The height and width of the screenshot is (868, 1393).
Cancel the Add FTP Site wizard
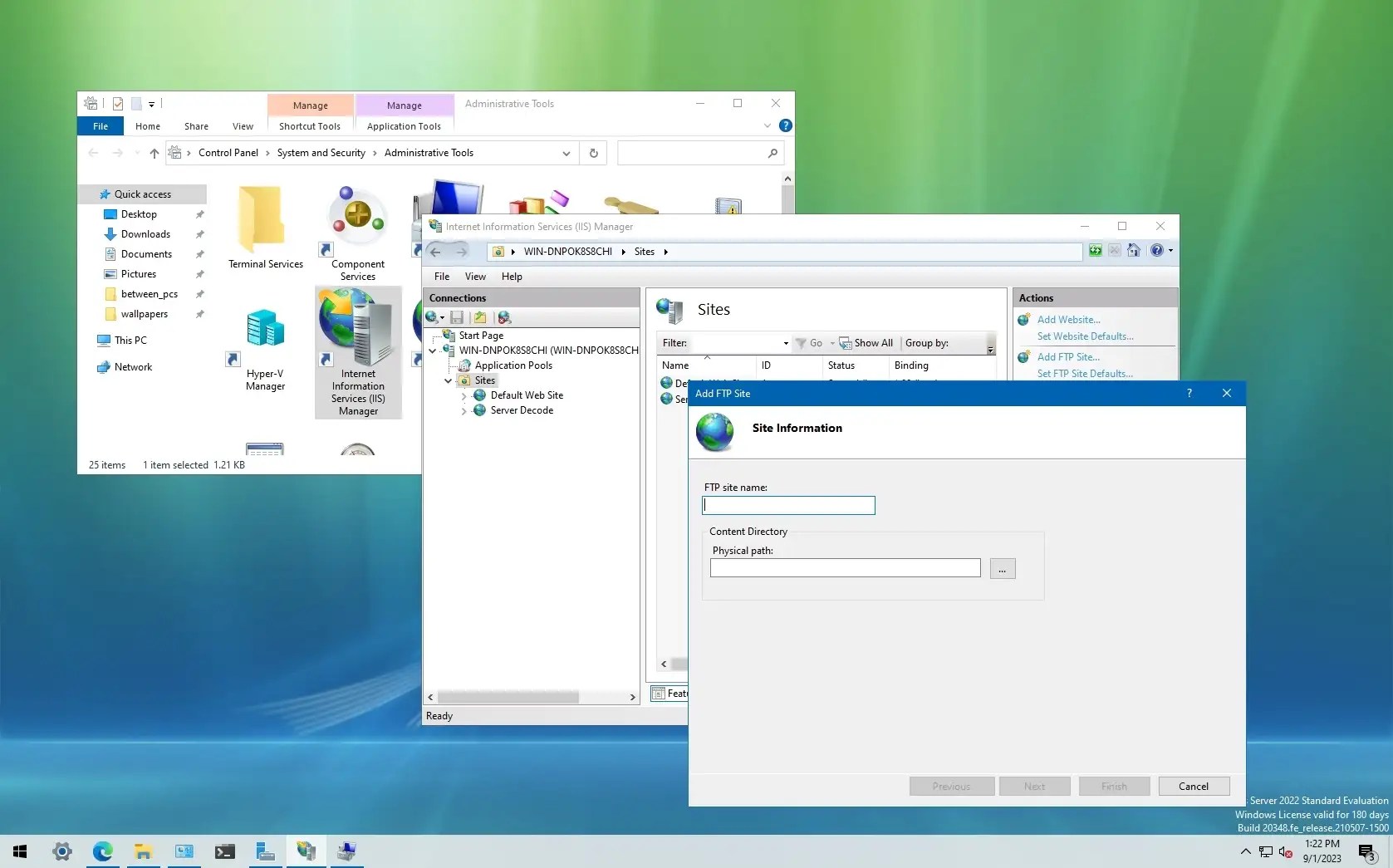click(1194, 786)
